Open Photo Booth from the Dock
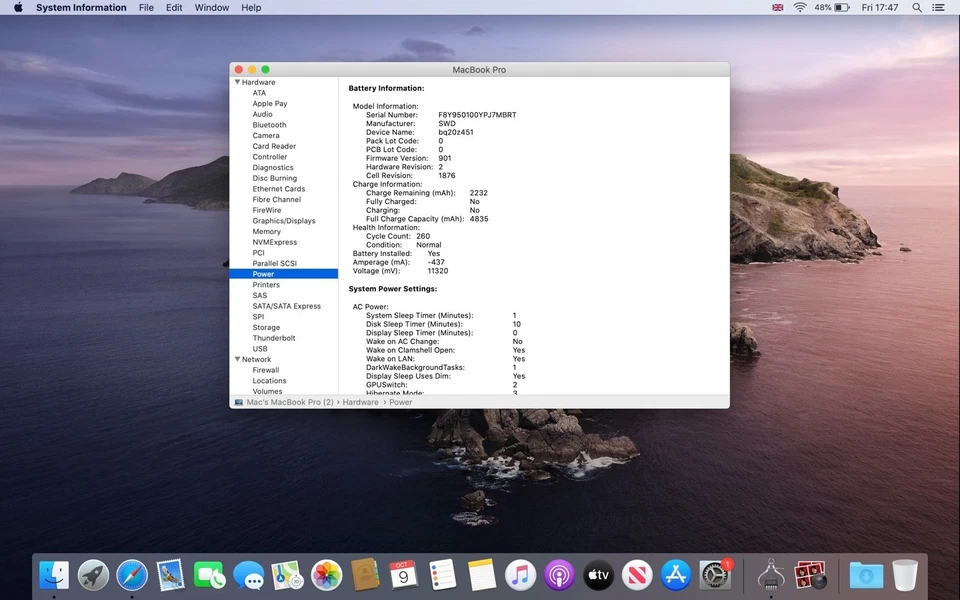This screenshot has width=960, height=600. pos(810,576)
